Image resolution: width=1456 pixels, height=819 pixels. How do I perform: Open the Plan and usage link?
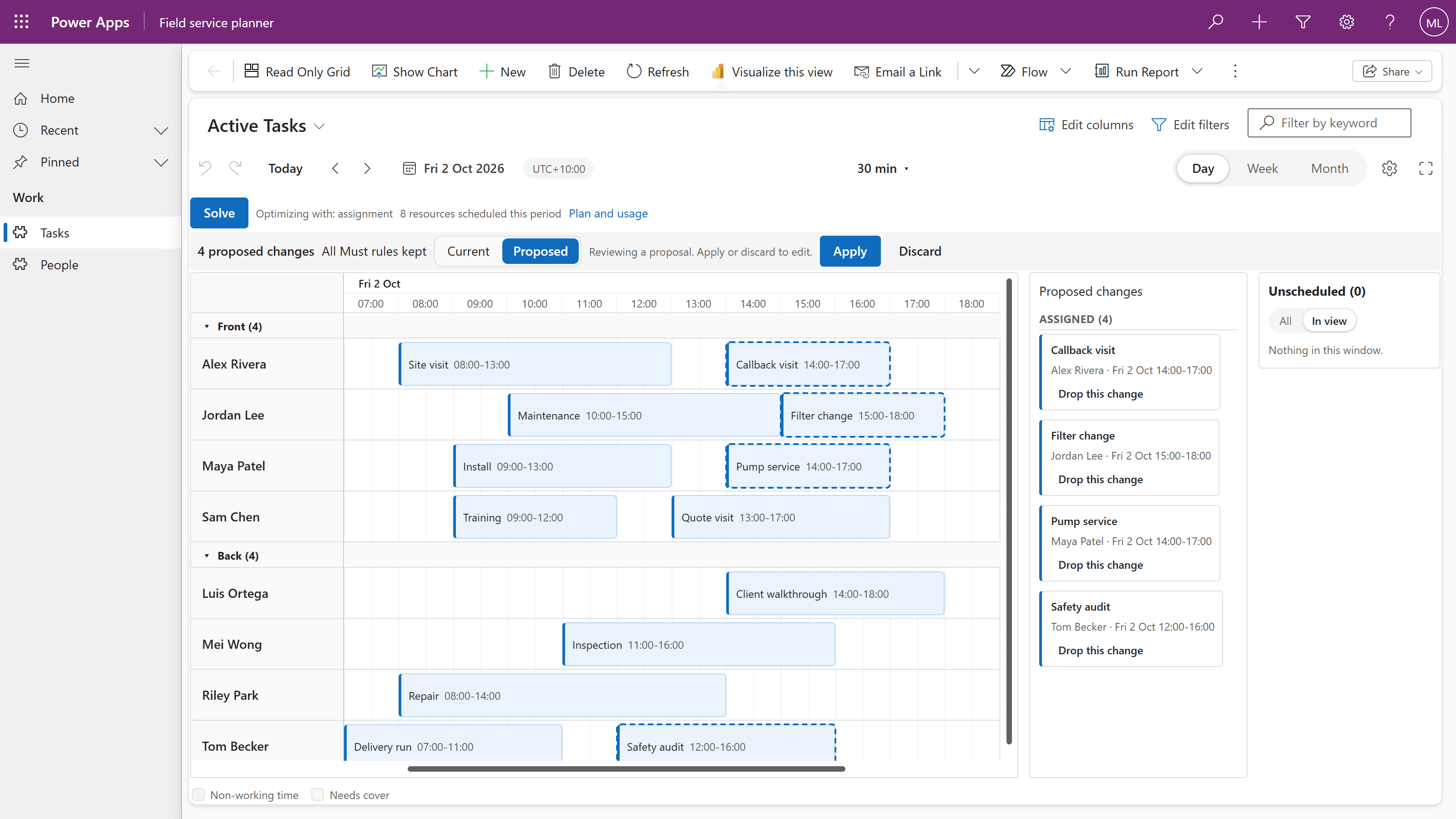(608, 214)
